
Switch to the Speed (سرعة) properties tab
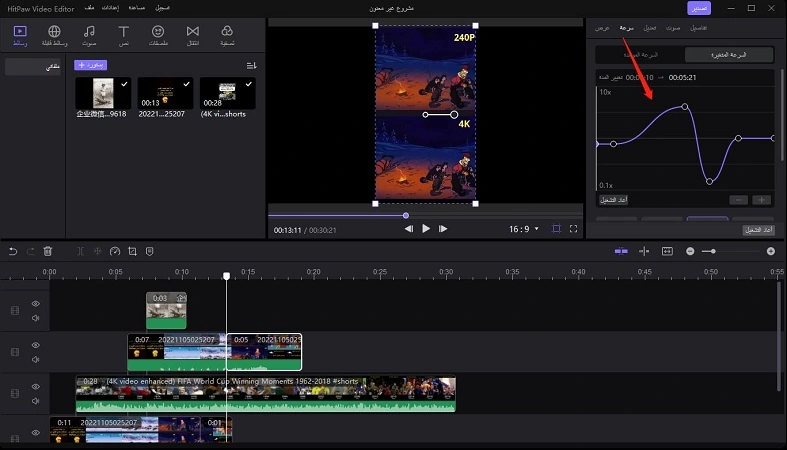pos(626,28)
